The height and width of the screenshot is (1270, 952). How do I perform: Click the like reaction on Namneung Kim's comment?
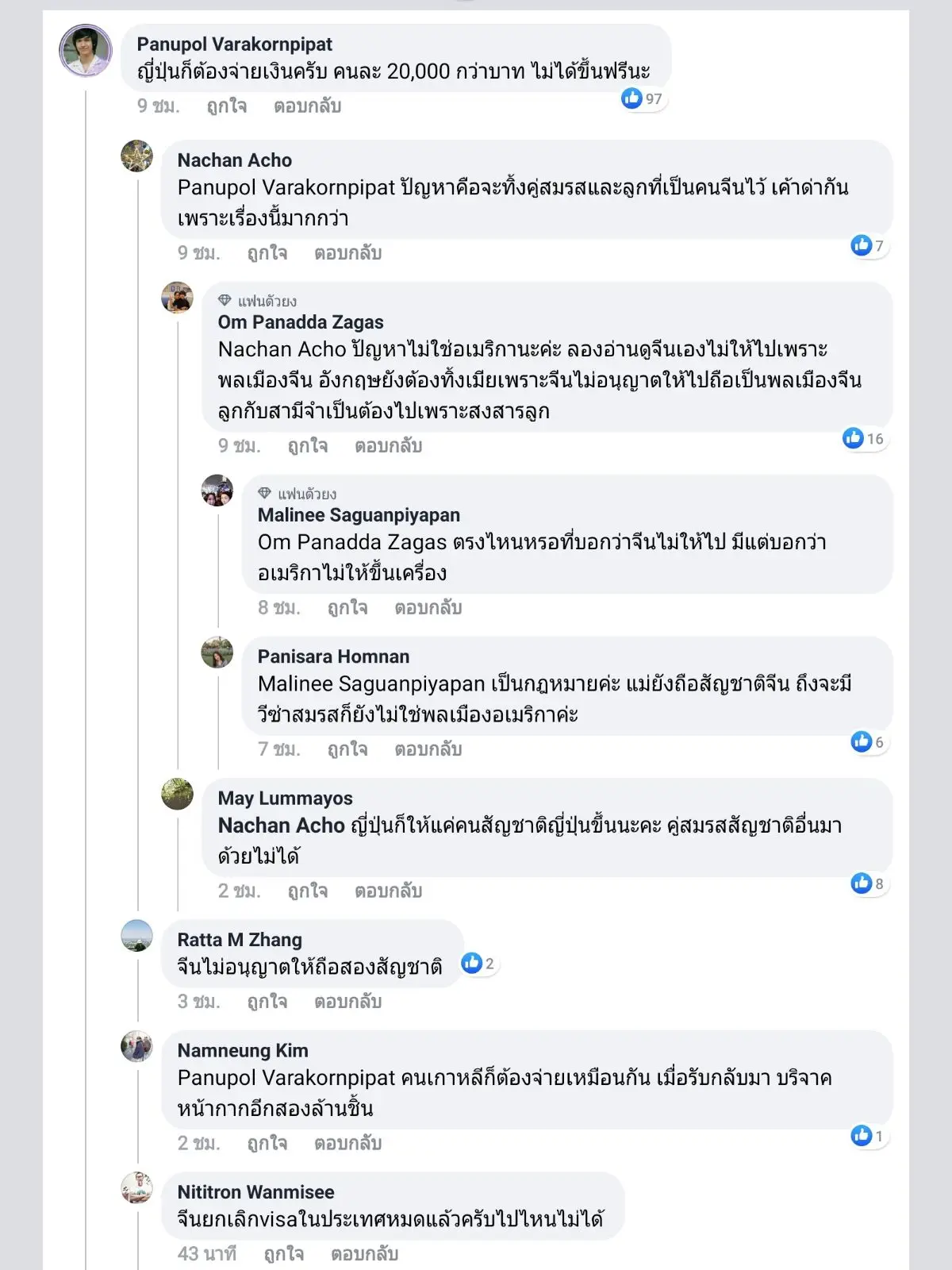(x=862, y=1135)
